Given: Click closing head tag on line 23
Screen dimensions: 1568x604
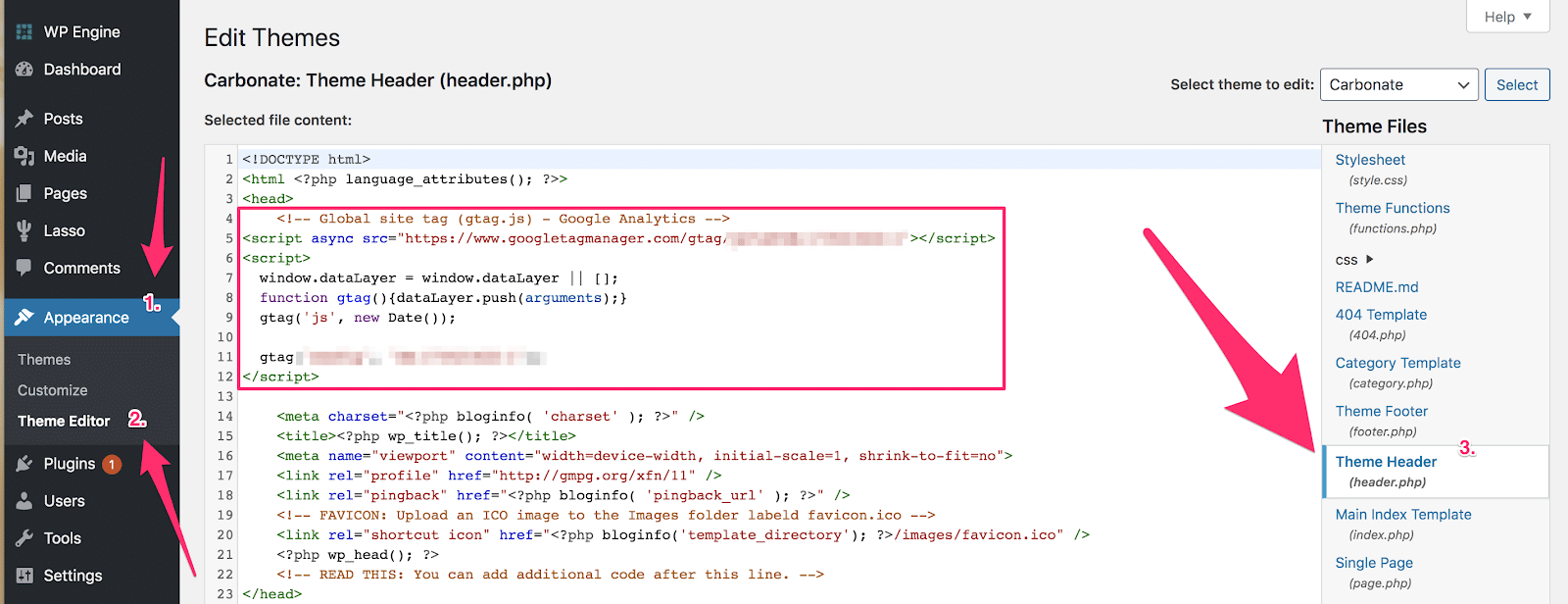Looking at the screenshot, I should (272, 594).
